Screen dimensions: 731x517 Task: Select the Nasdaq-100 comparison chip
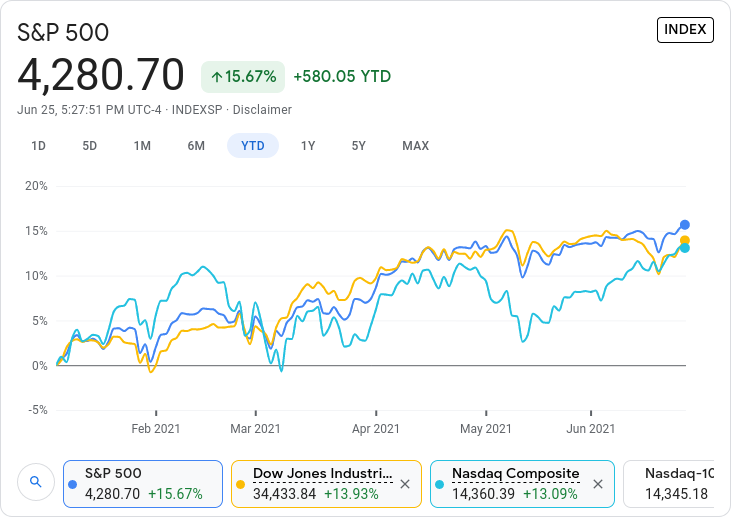coord(669,484)
